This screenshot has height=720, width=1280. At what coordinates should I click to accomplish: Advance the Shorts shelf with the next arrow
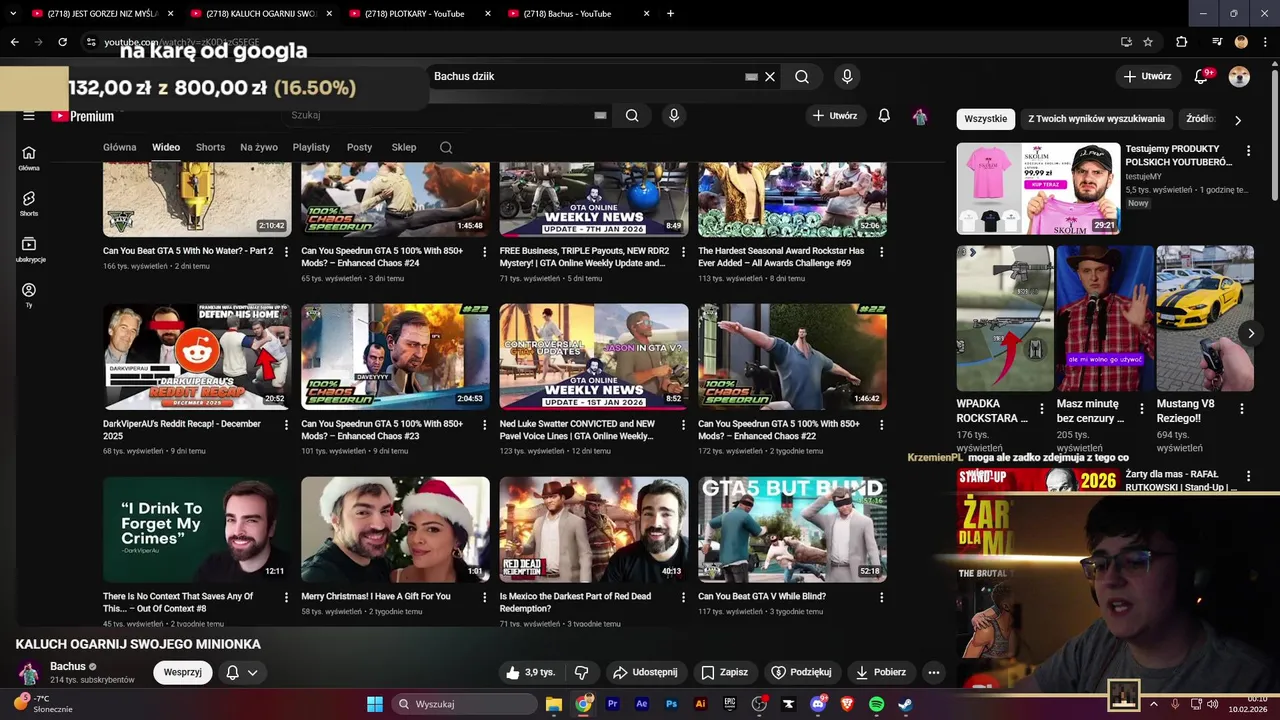1250,333
